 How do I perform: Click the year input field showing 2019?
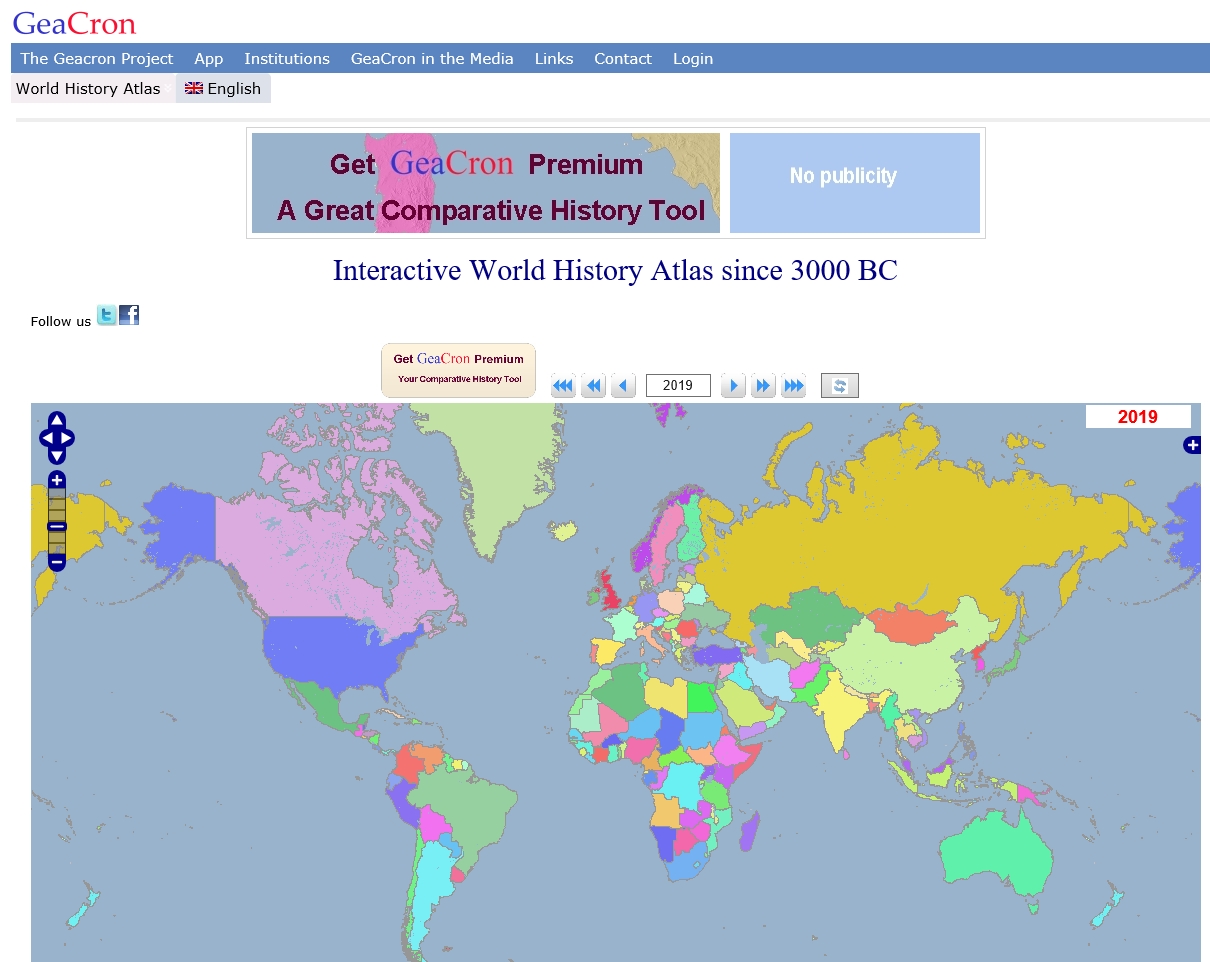[678, 386]
